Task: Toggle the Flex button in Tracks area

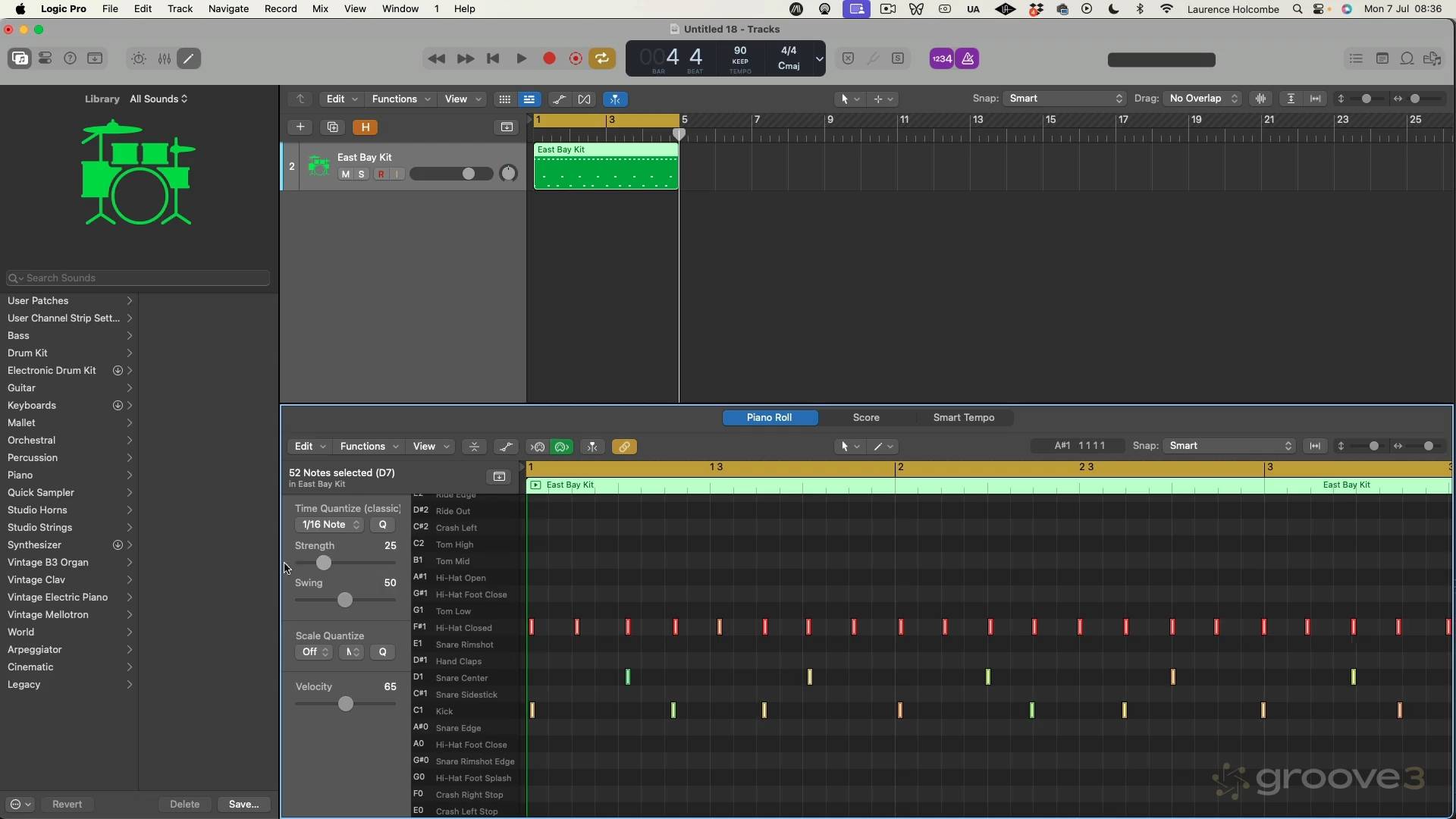Action: click(x=584, y=99)
